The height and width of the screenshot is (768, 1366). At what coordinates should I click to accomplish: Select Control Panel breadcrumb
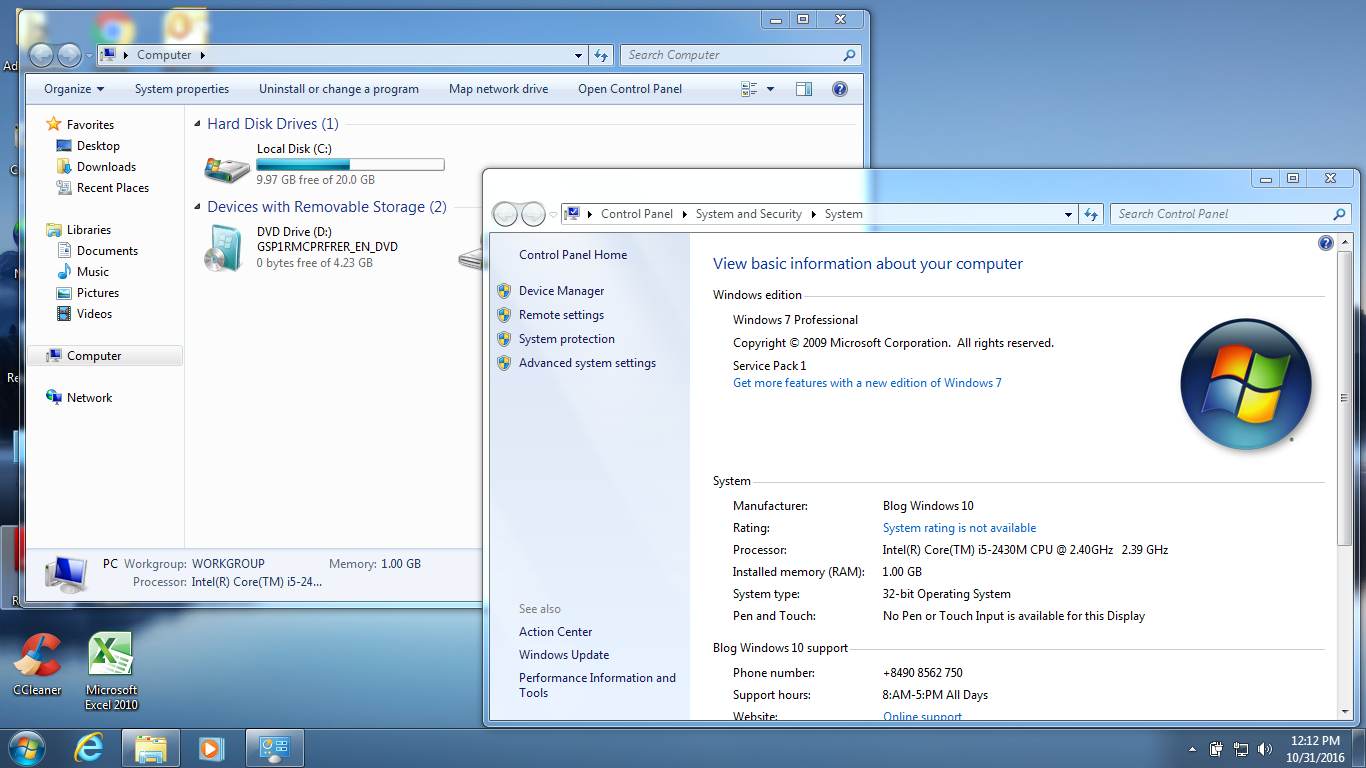(x=637, y=214)
